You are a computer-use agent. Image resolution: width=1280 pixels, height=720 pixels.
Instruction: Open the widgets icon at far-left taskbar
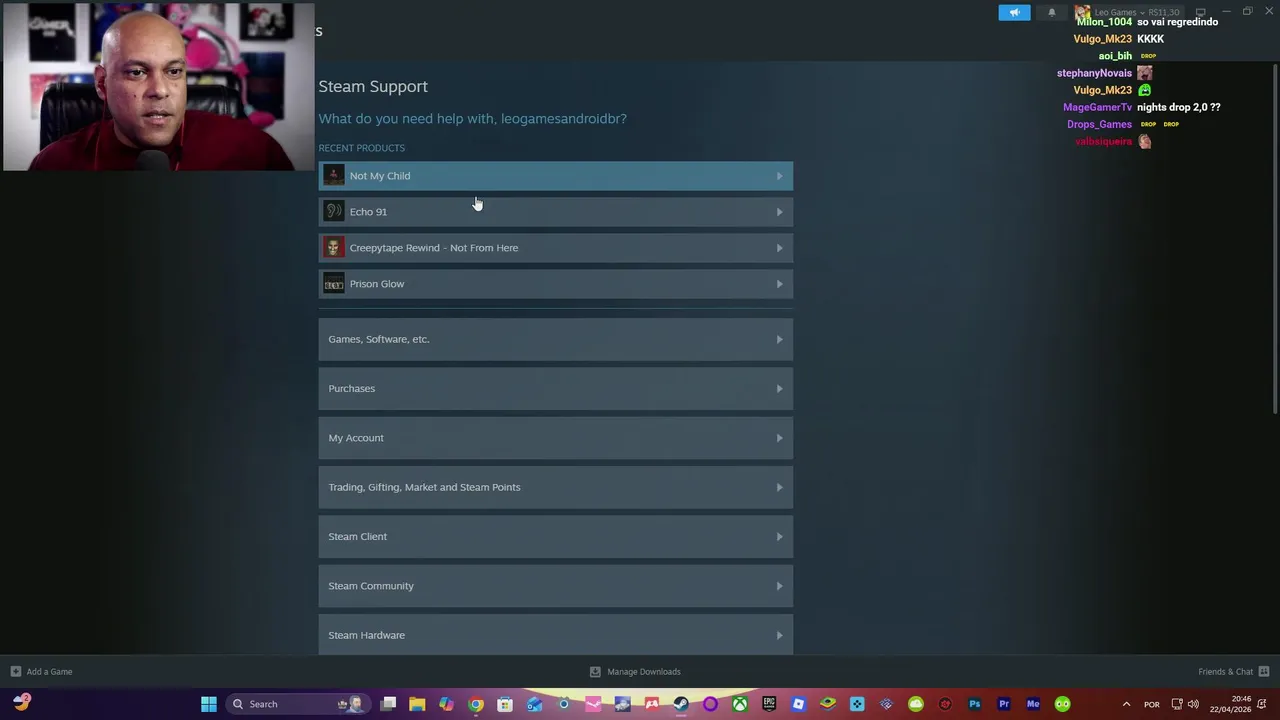coord(22,703)
